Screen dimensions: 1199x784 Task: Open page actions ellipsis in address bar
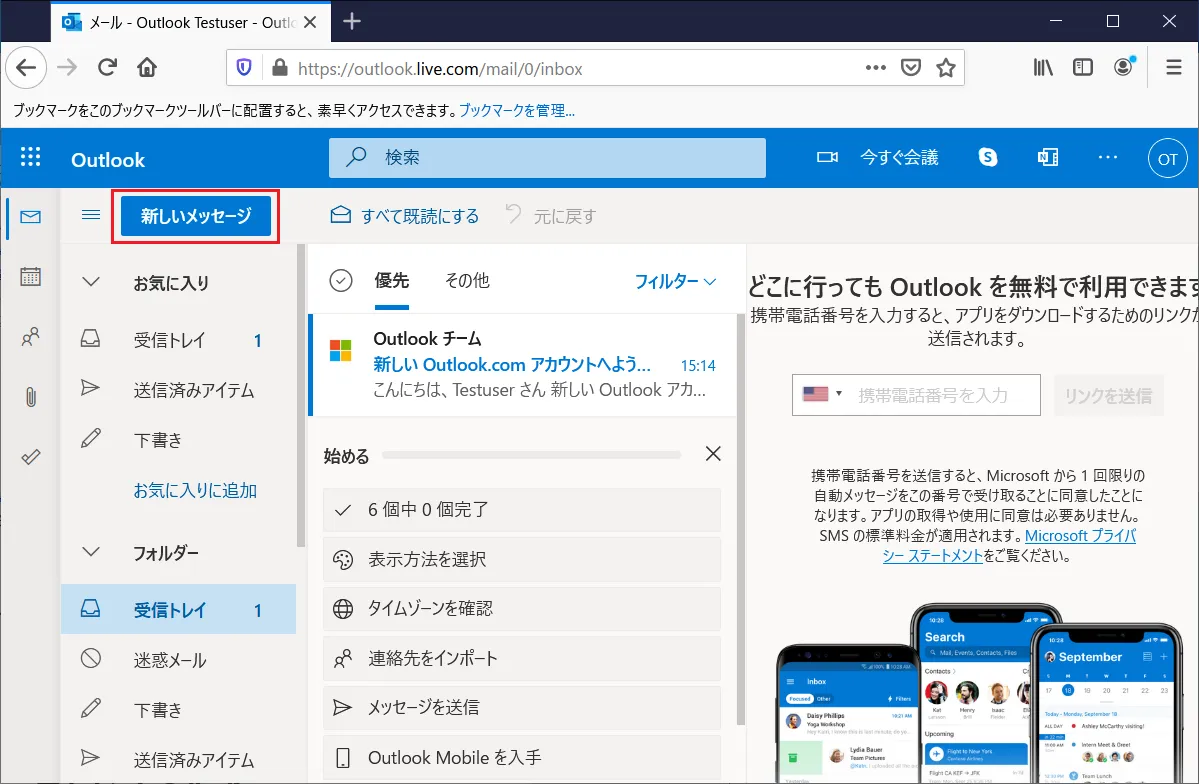876,68
